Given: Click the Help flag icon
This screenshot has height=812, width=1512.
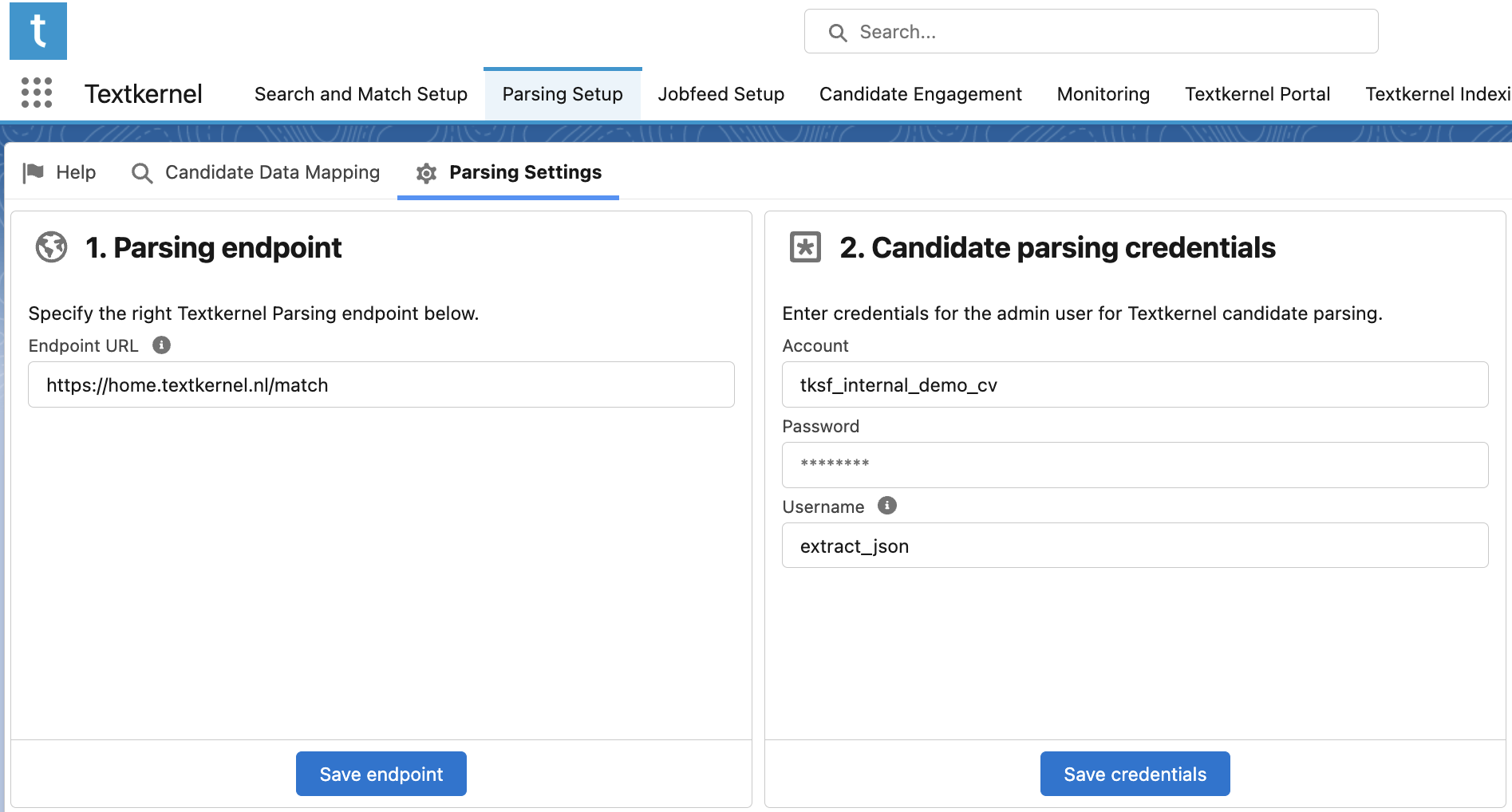Looking at the screenshot, I should click(x=34, y=172).
